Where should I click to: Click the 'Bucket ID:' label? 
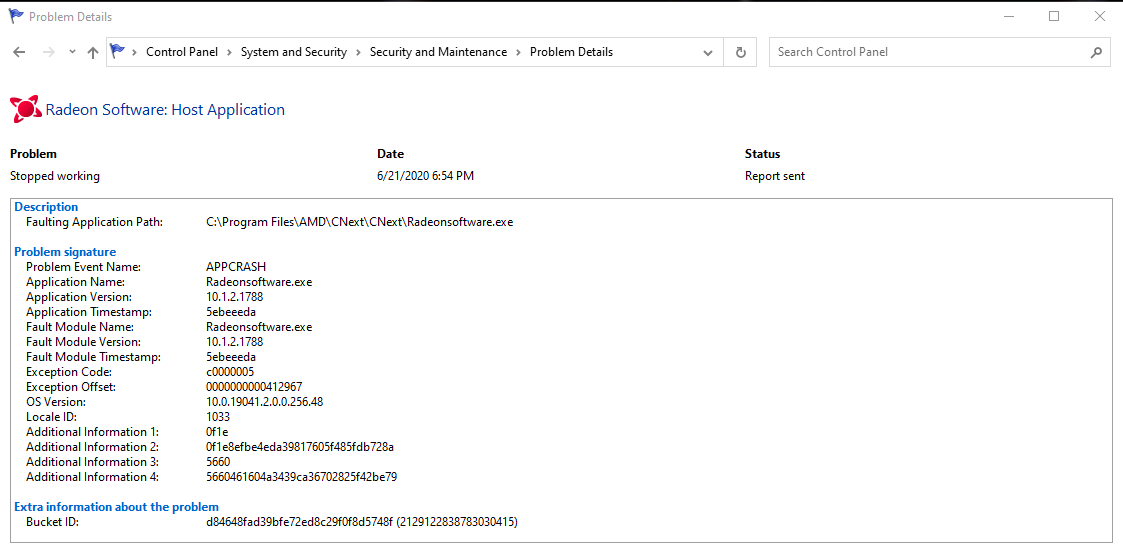point(52,522)
